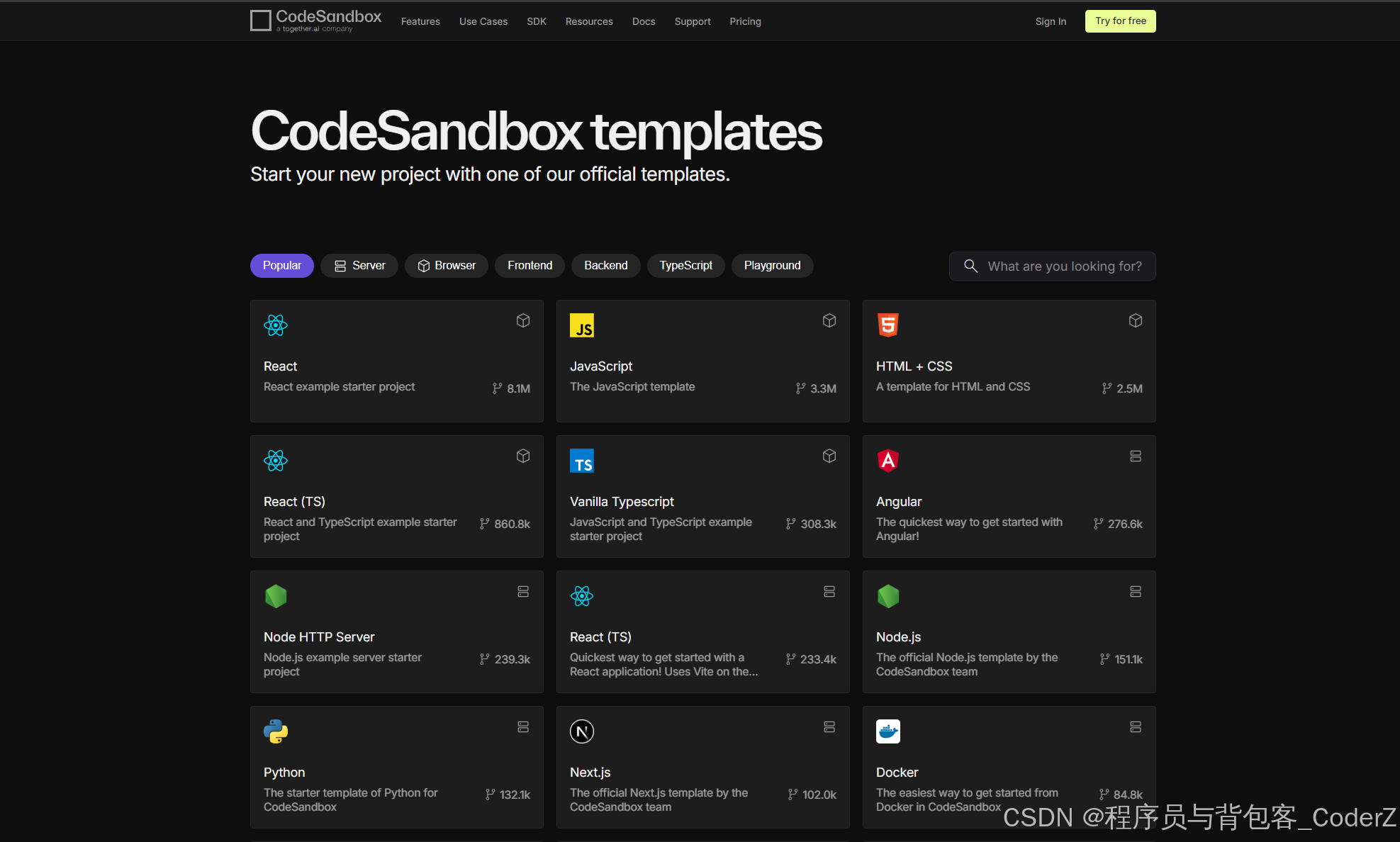1400x842 pixels.
Task: Select the Popular filter pill
Action: (x=282, y=266)
